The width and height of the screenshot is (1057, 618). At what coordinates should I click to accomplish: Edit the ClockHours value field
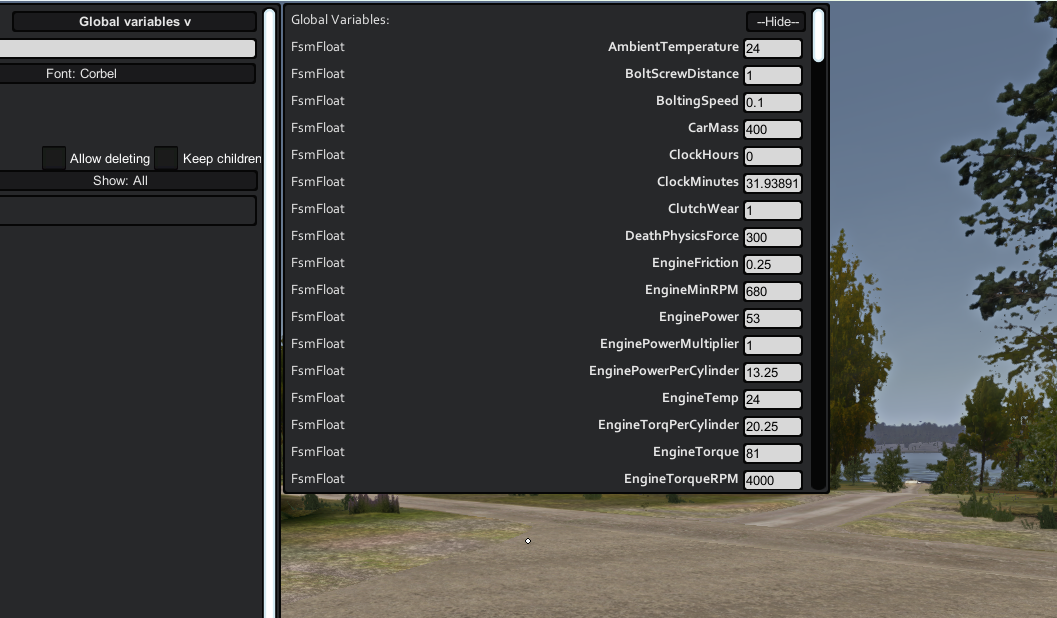(773, 156)
